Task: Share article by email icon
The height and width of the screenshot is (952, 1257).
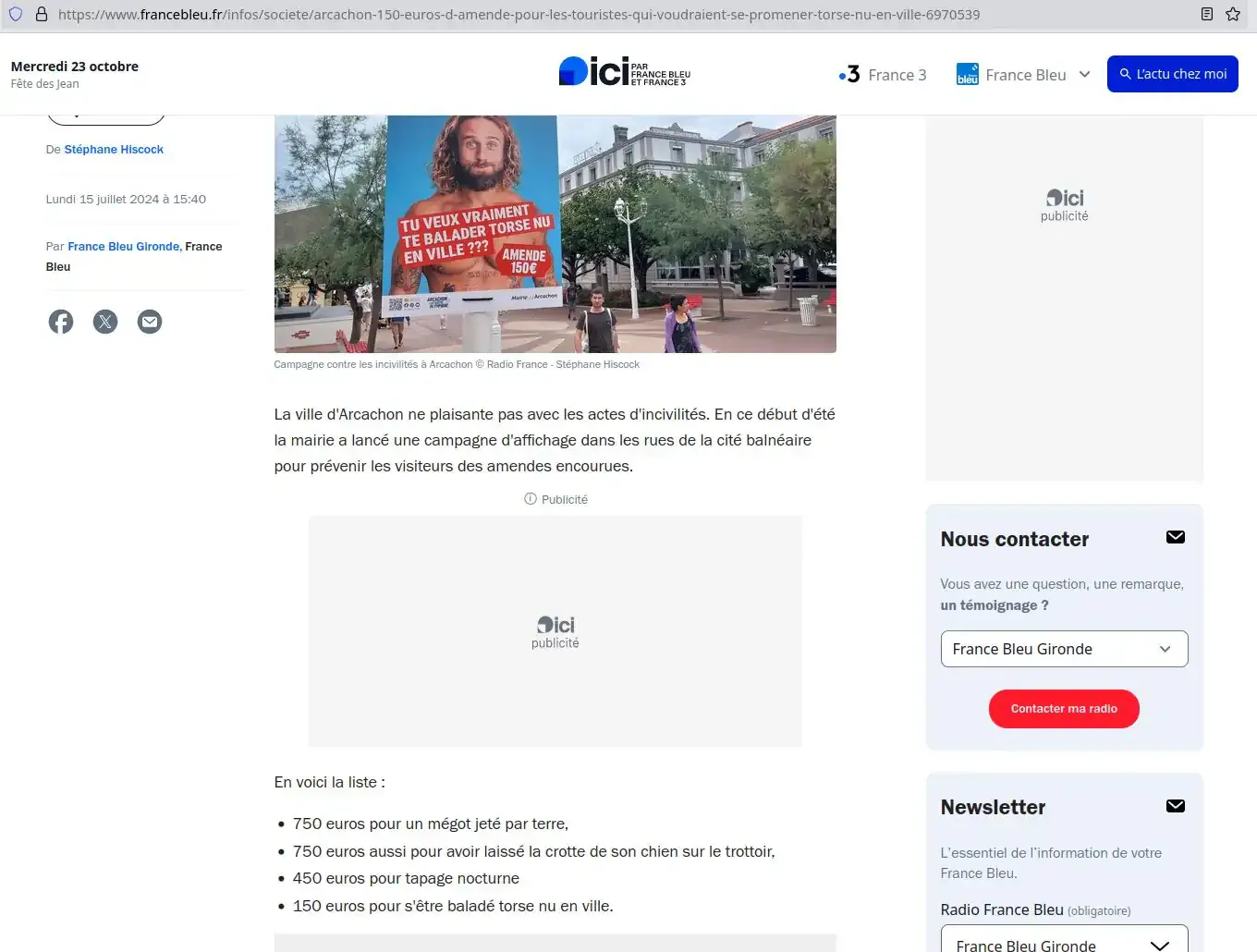Action: click(x=150, y=322)
